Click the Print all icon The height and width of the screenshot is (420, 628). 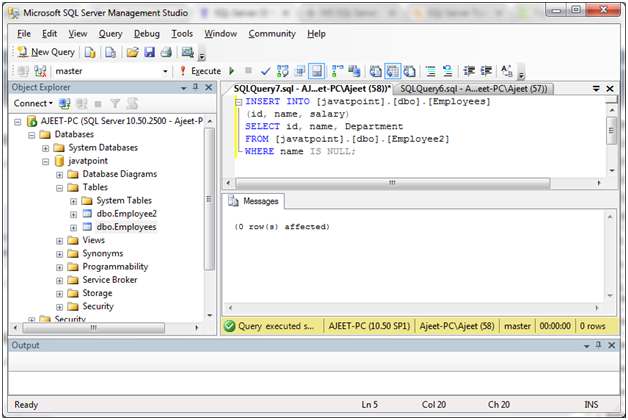[166, 52]
